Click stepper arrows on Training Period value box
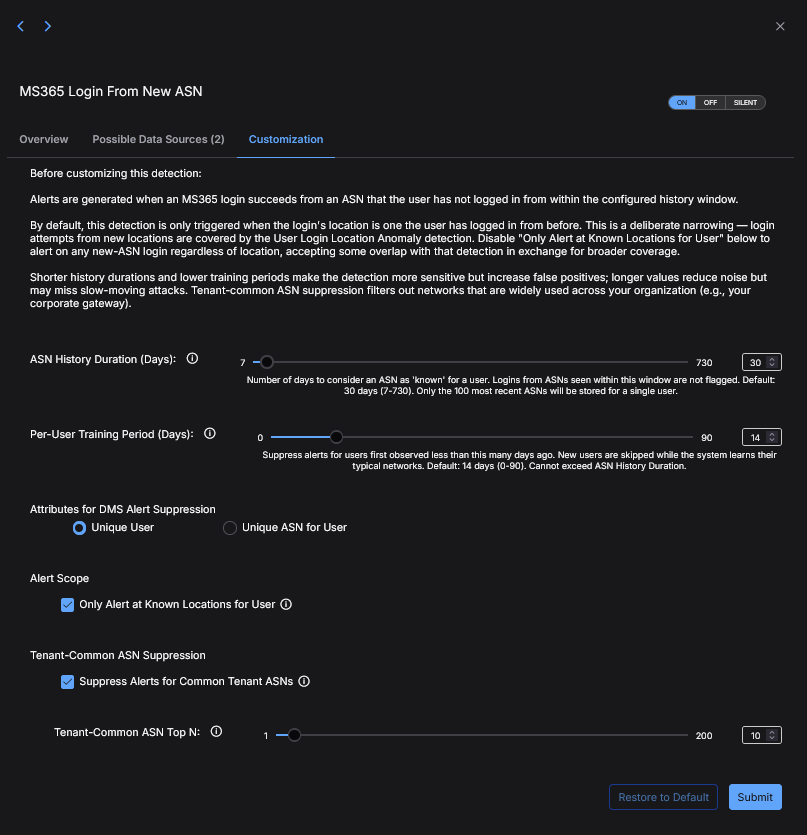 (x=771, y=437)
